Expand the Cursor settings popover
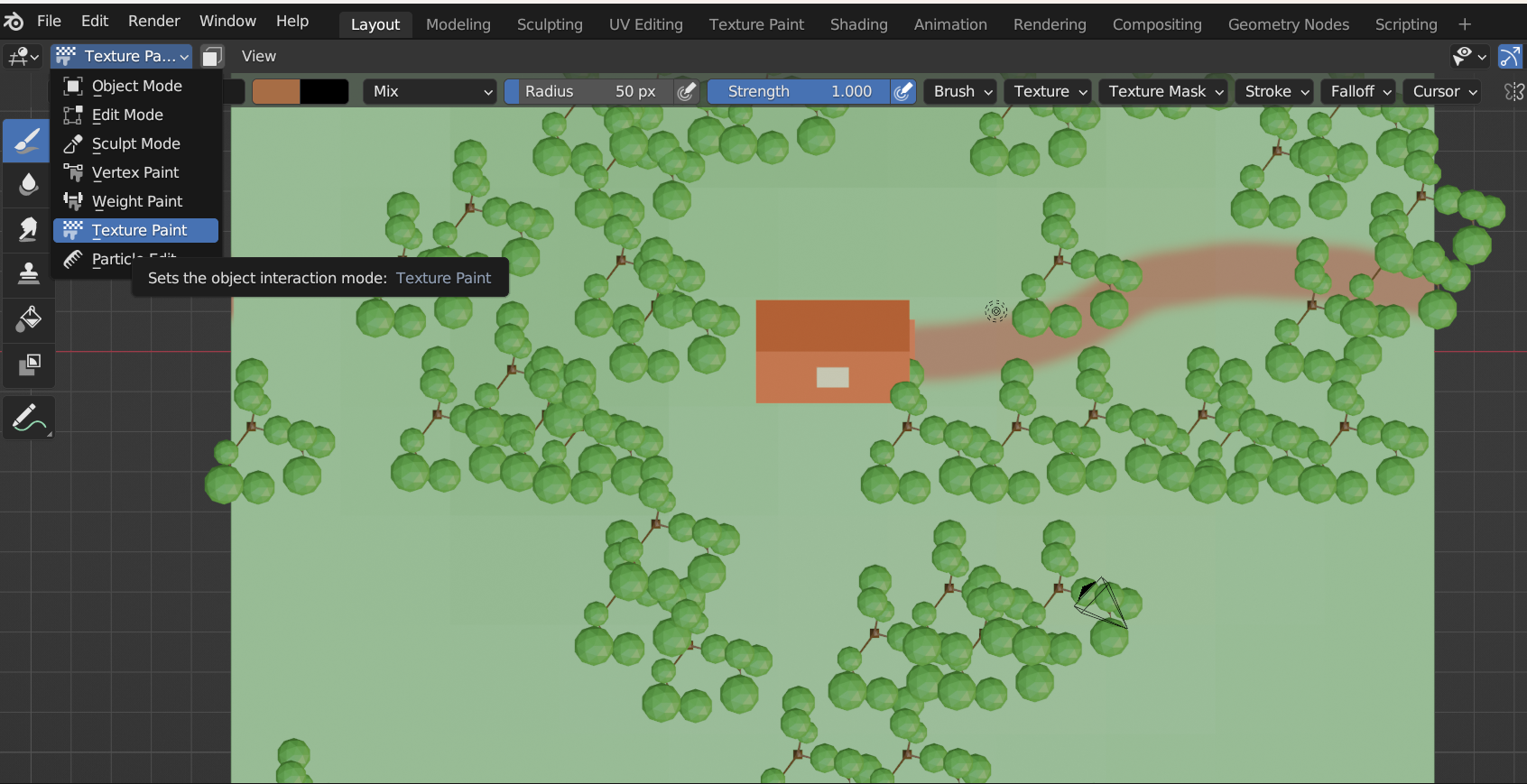The width and height of the screenshot is (1527, 784). [x=1442, y=91]
